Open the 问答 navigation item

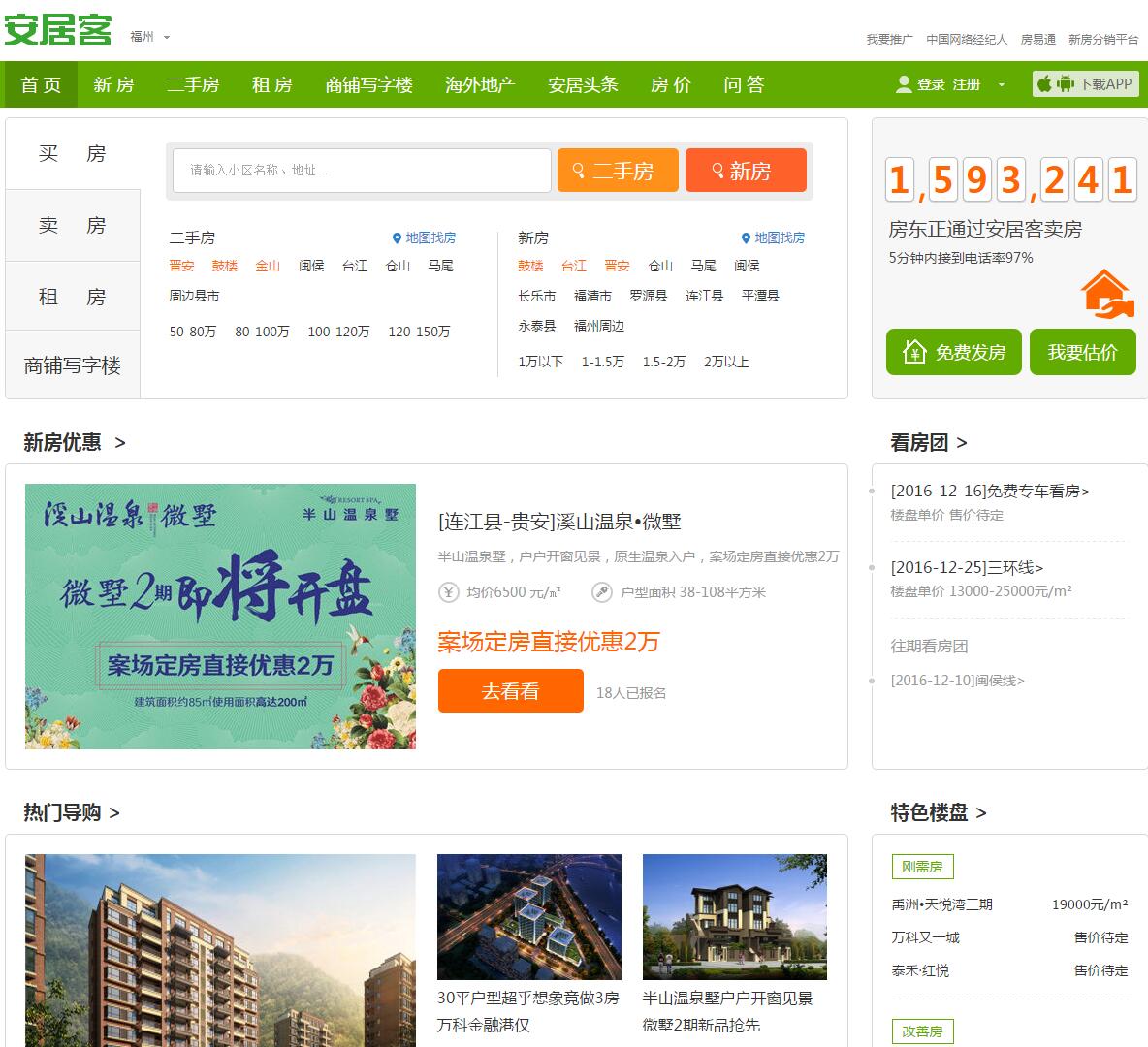(744, 85)
